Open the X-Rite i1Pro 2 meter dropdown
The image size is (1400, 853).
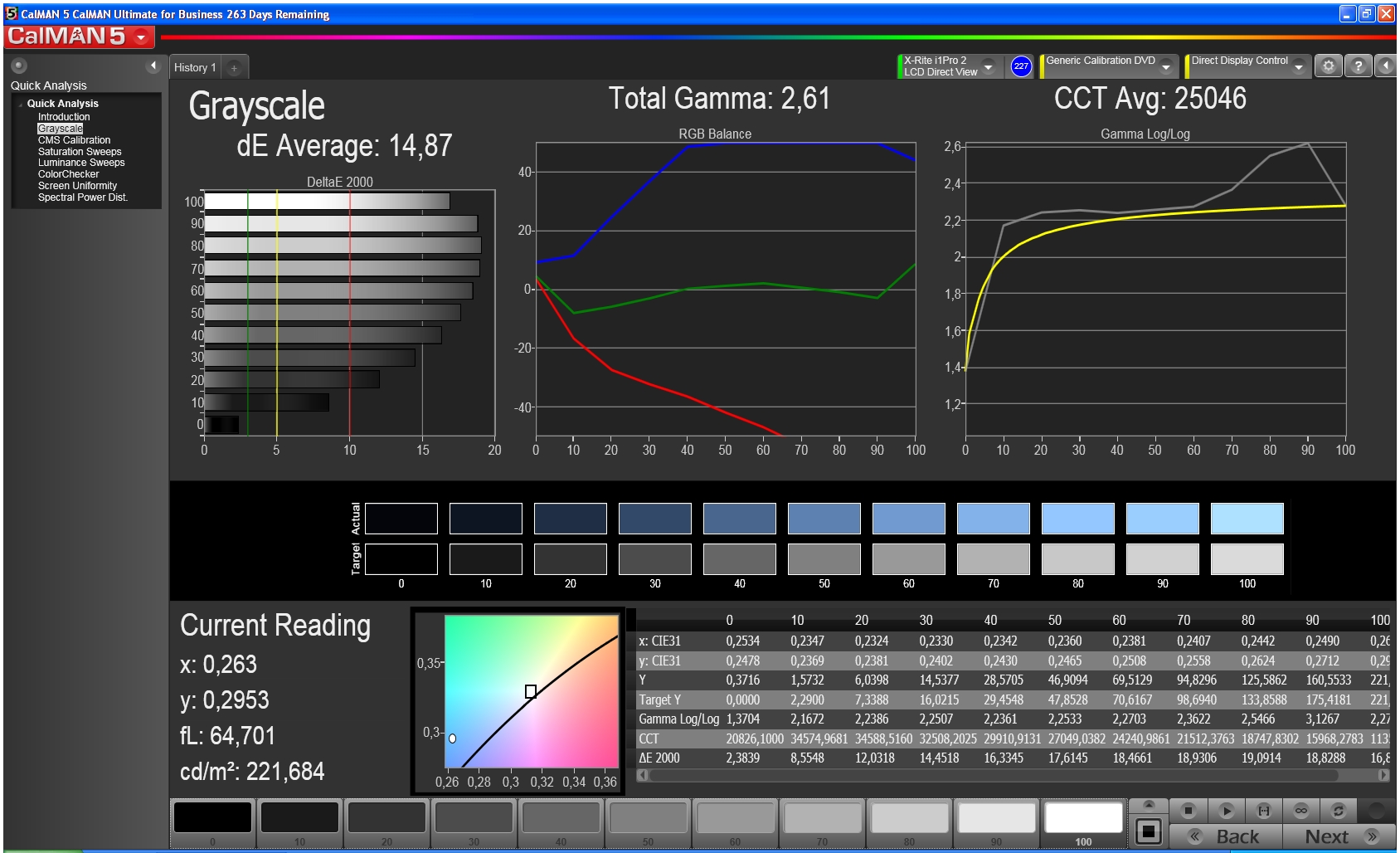pyautogui.click(x=988, y=66)
